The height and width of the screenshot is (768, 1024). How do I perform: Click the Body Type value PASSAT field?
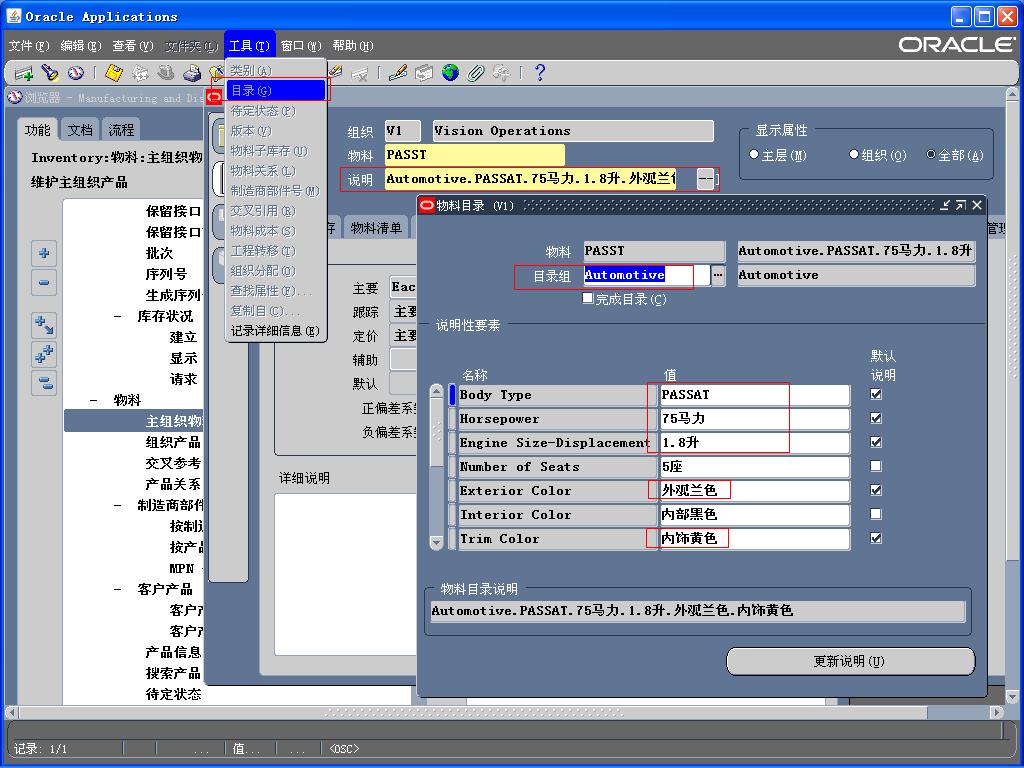tap(754, 394)
